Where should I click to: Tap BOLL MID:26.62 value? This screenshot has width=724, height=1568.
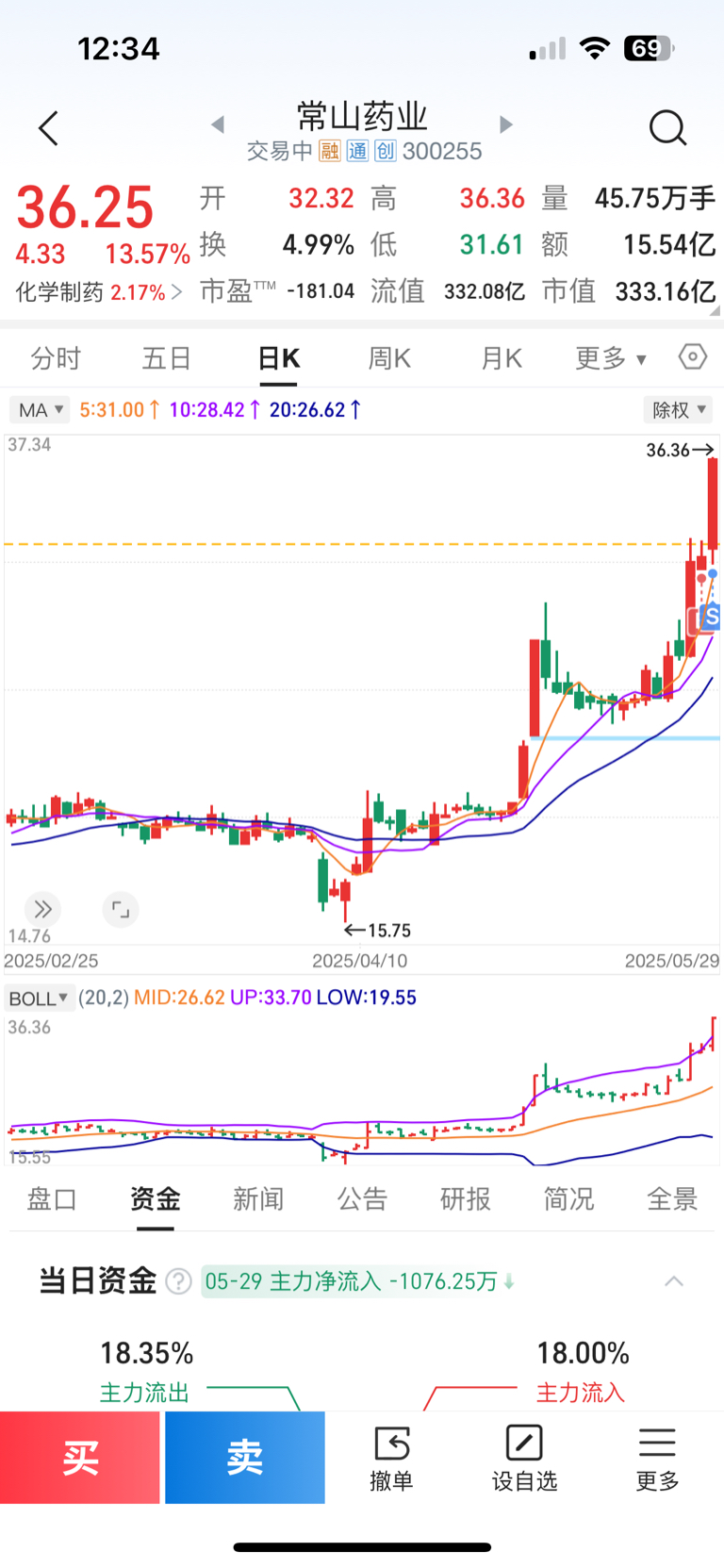click(x=179, y=998)
